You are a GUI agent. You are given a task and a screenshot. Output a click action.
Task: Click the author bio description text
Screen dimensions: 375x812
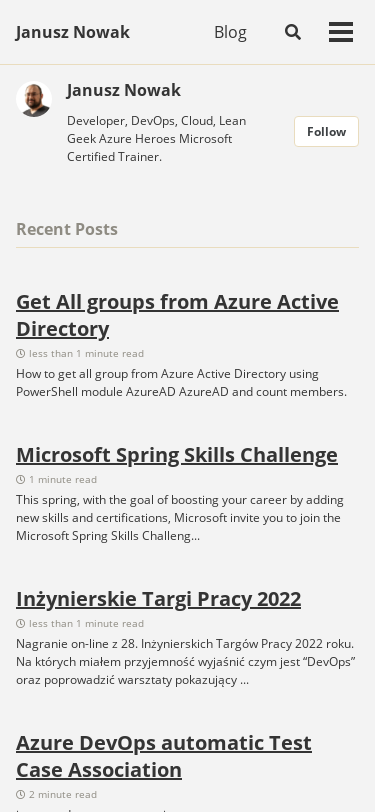coord(156,139)
